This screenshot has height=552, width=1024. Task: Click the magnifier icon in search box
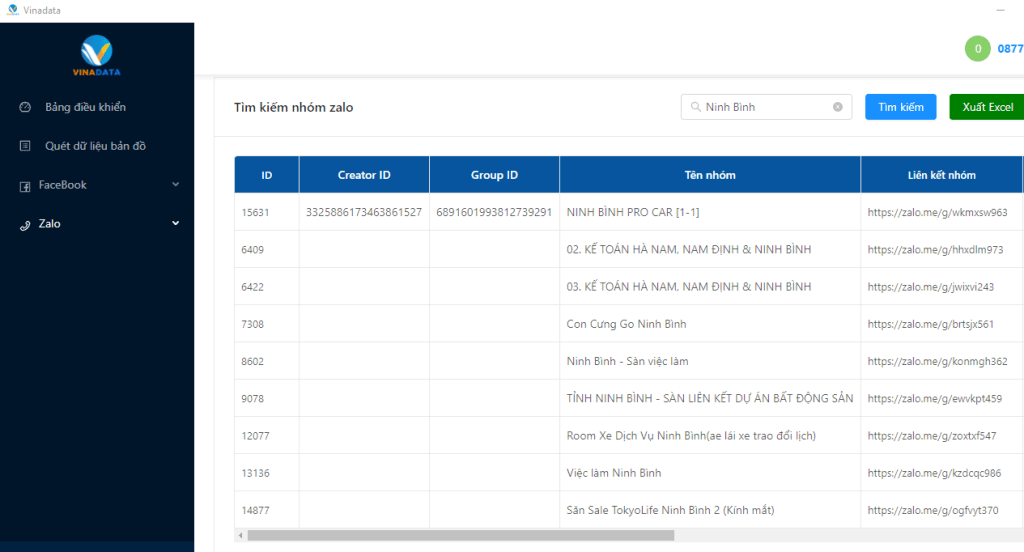pyautogui.click(x=694, y=107)
